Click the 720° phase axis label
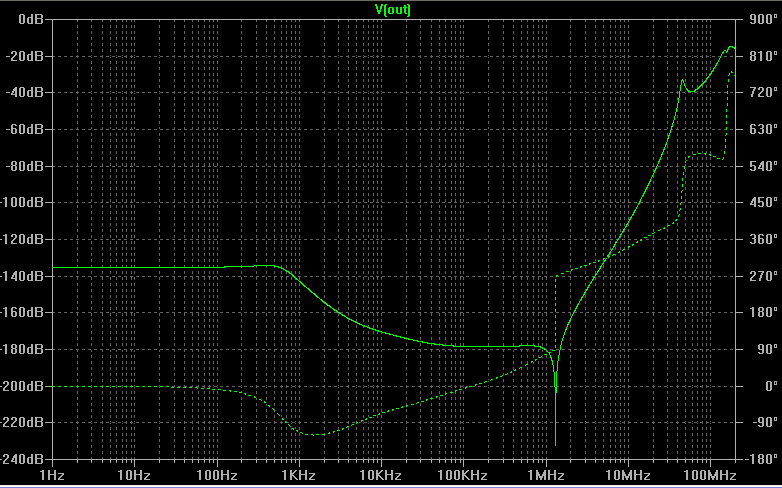This screenshot has height=488, width=782. (763, 92)
